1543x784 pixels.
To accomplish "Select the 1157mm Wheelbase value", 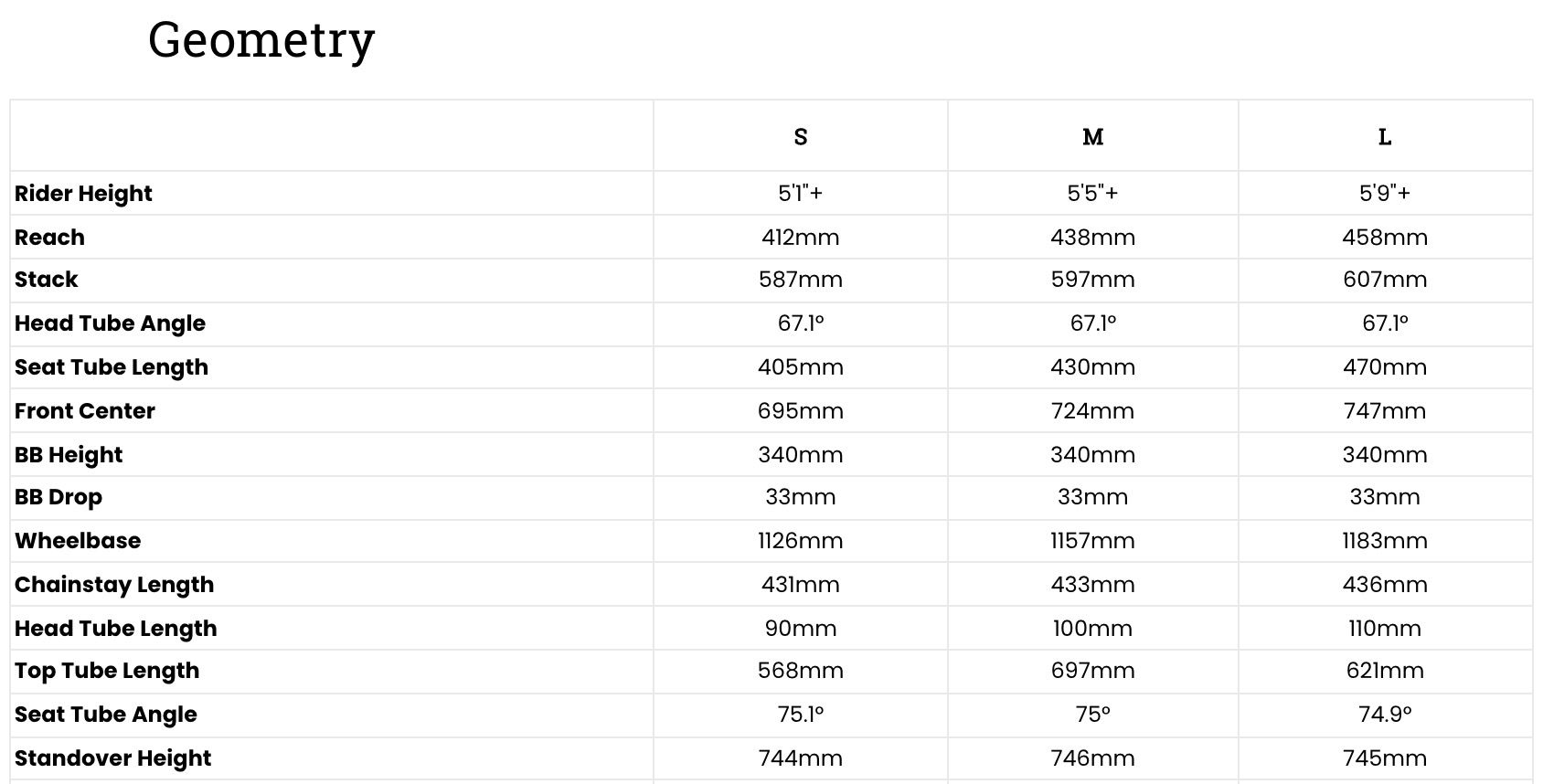I will tap(1092, 541).
